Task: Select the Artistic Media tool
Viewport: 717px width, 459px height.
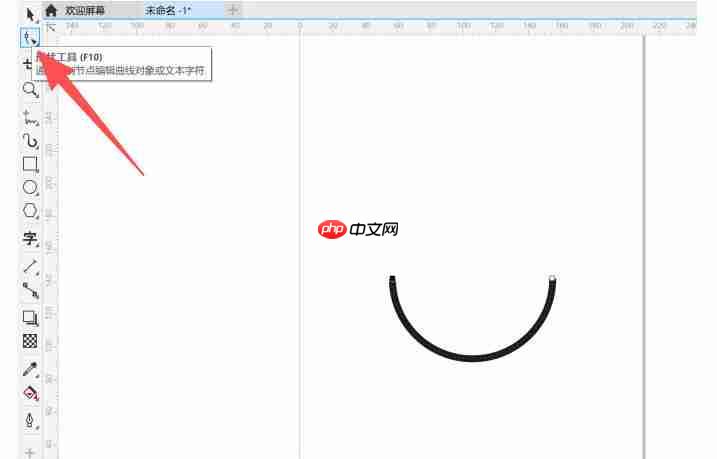Action: tap(30, 141)
